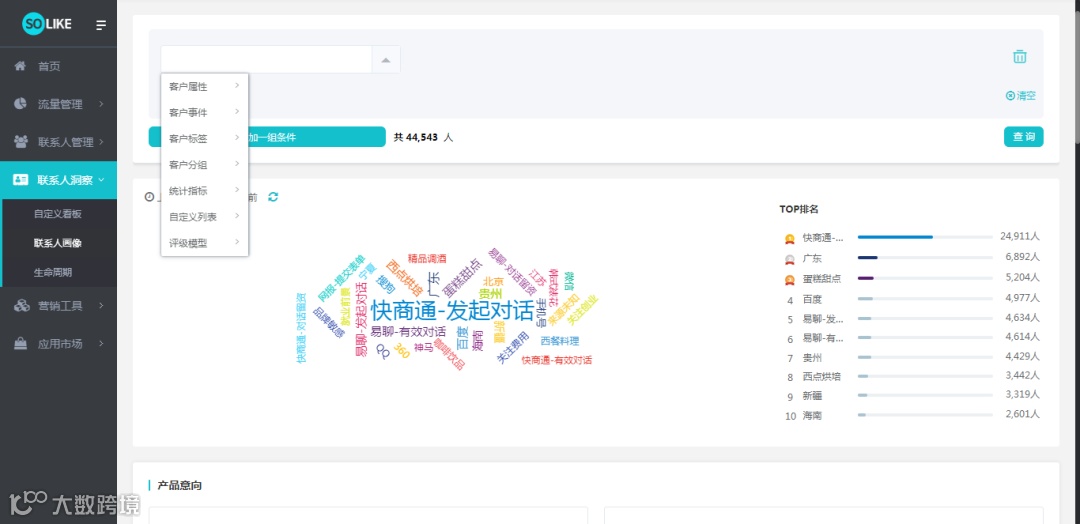Click 快商通-有效对话 in the word cloud
This screenshot has width=1080, height=524.
point(557,360)
